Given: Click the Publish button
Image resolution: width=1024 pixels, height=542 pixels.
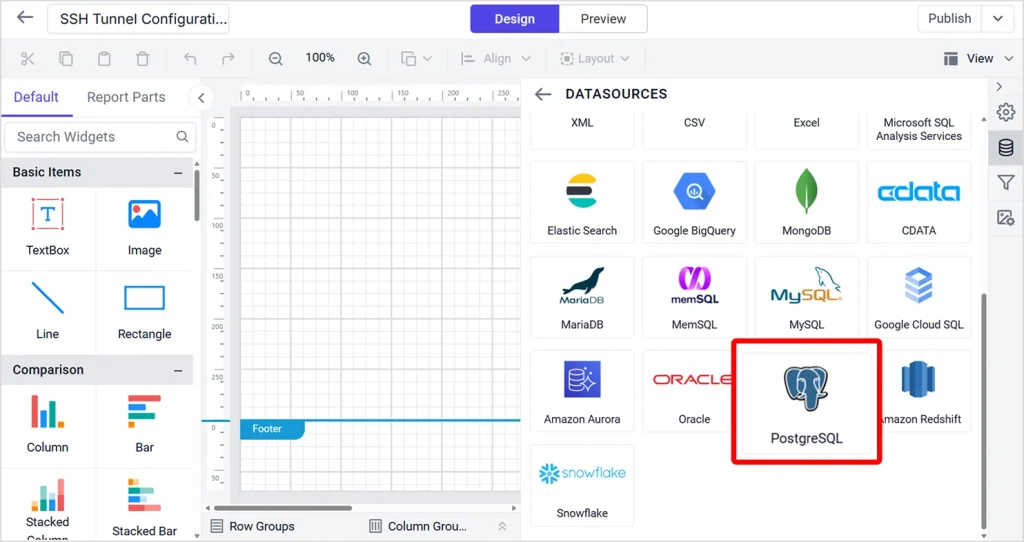Looking at the screenshot, I should (x=950, y=18).
